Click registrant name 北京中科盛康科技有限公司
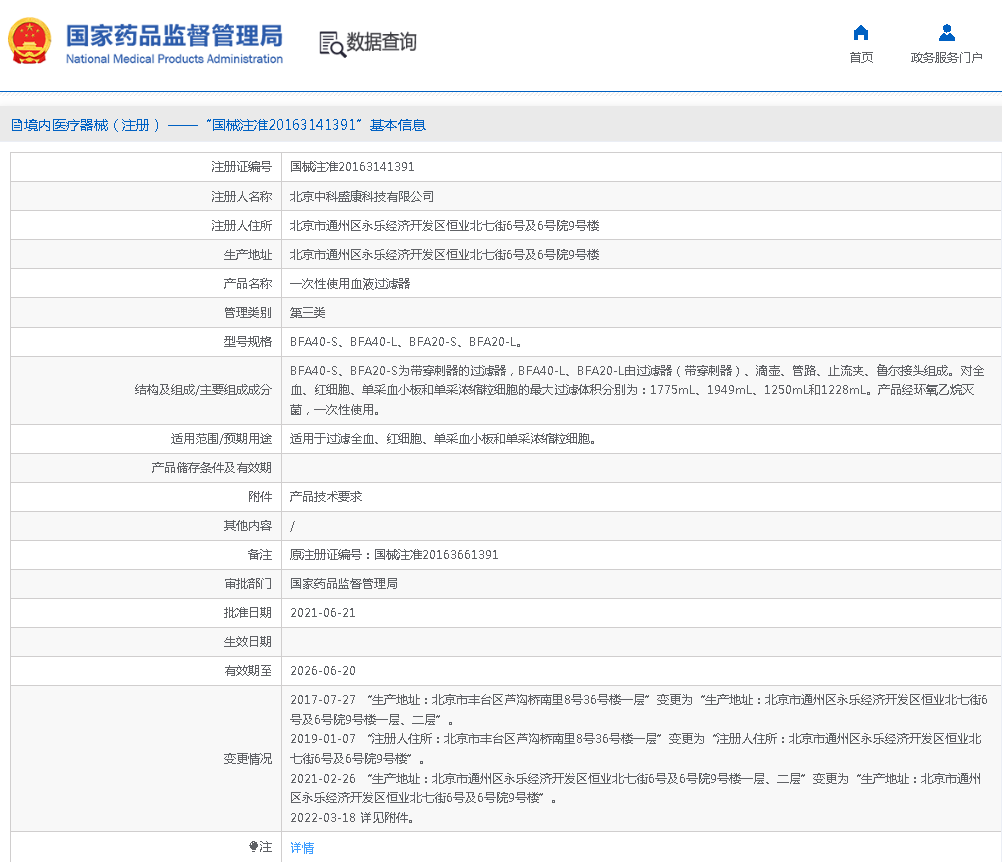 pyautogui.click(x=362, y=197)
